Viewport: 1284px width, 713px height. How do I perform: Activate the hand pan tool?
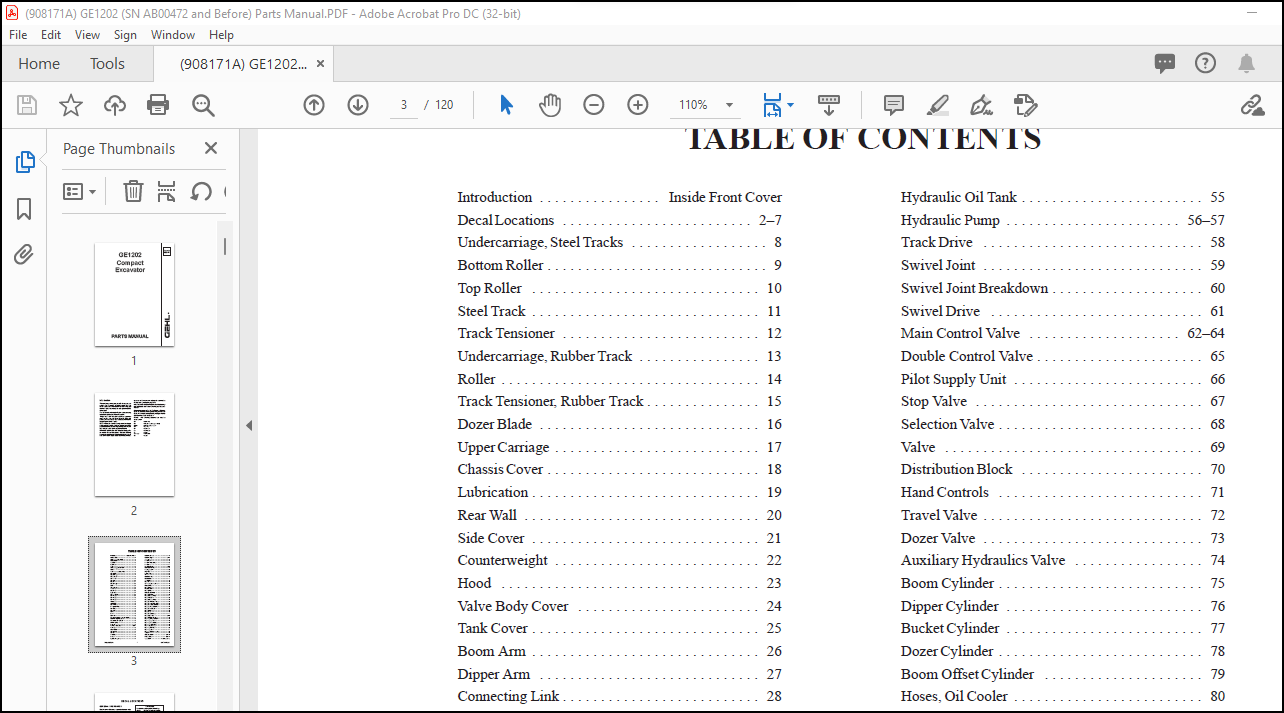point(549,105)
